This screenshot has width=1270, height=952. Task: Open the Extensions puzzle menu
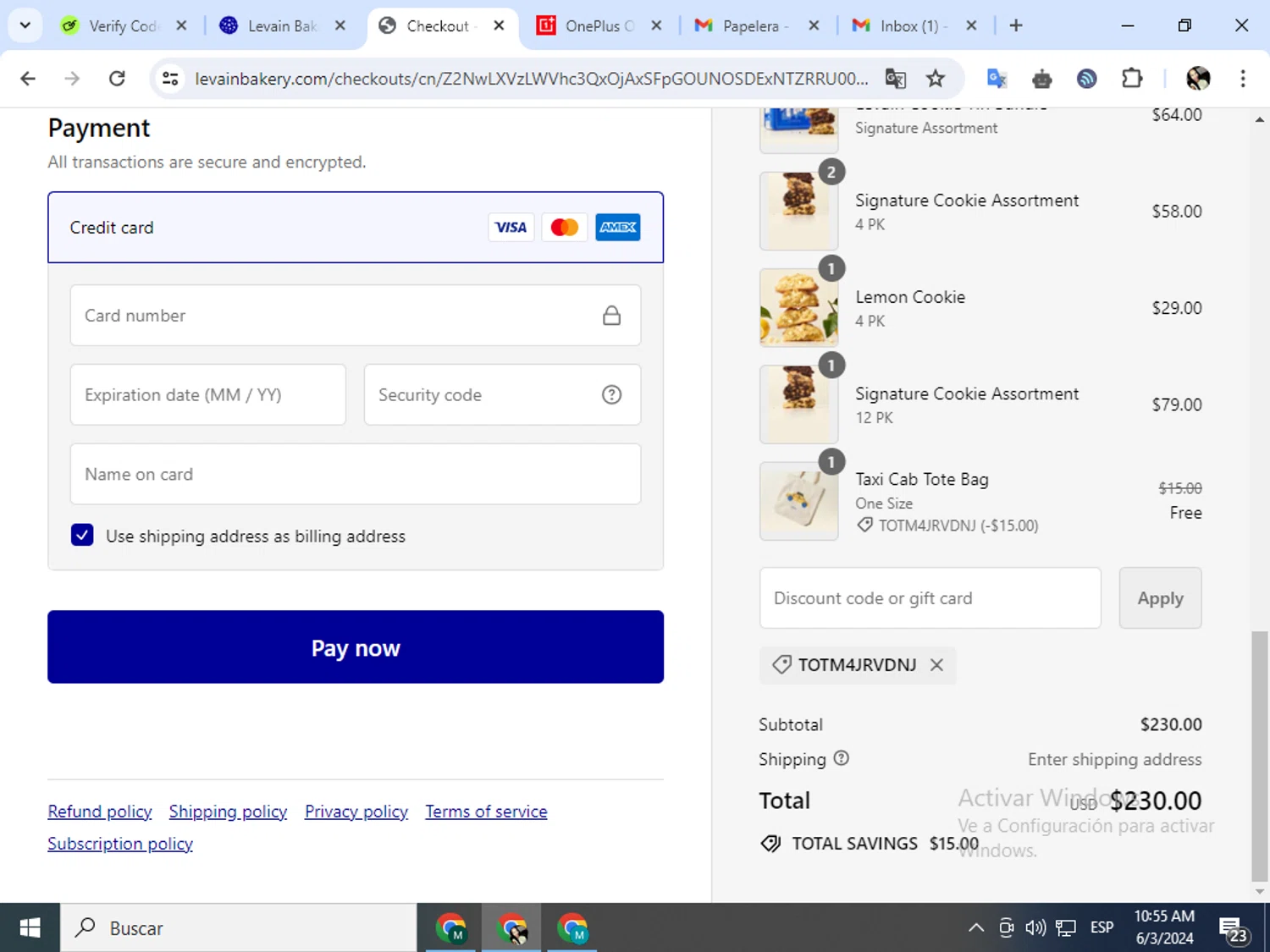point(1132,79)
